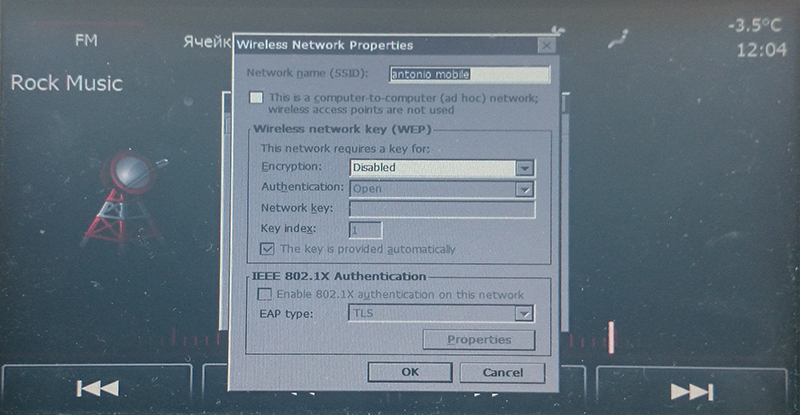Click the Key index field

pos(365,230)
